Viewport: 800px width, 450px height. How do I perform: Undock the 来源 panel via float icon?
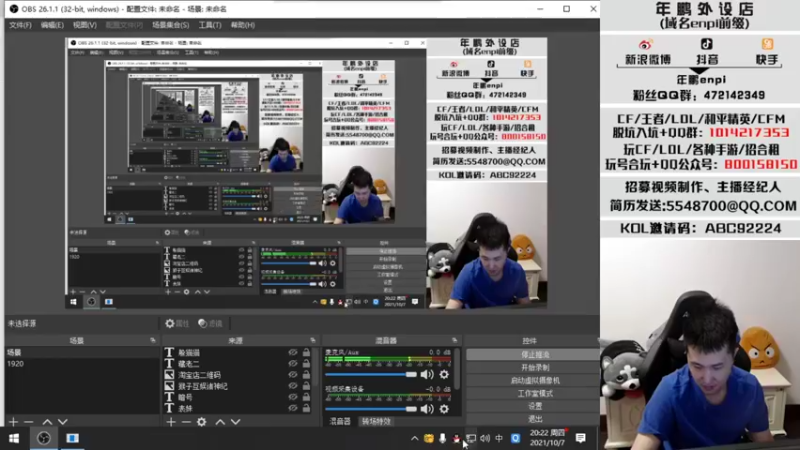coord(313,340)
